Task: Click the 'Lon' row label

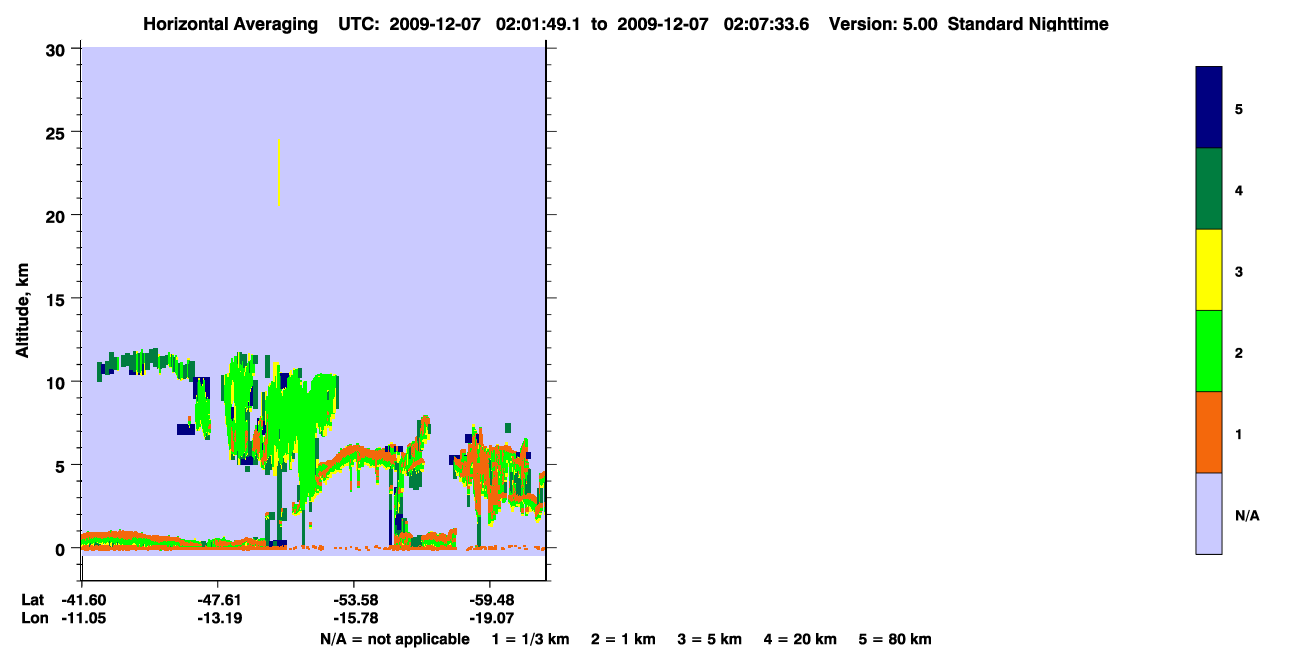Action: 33,618
